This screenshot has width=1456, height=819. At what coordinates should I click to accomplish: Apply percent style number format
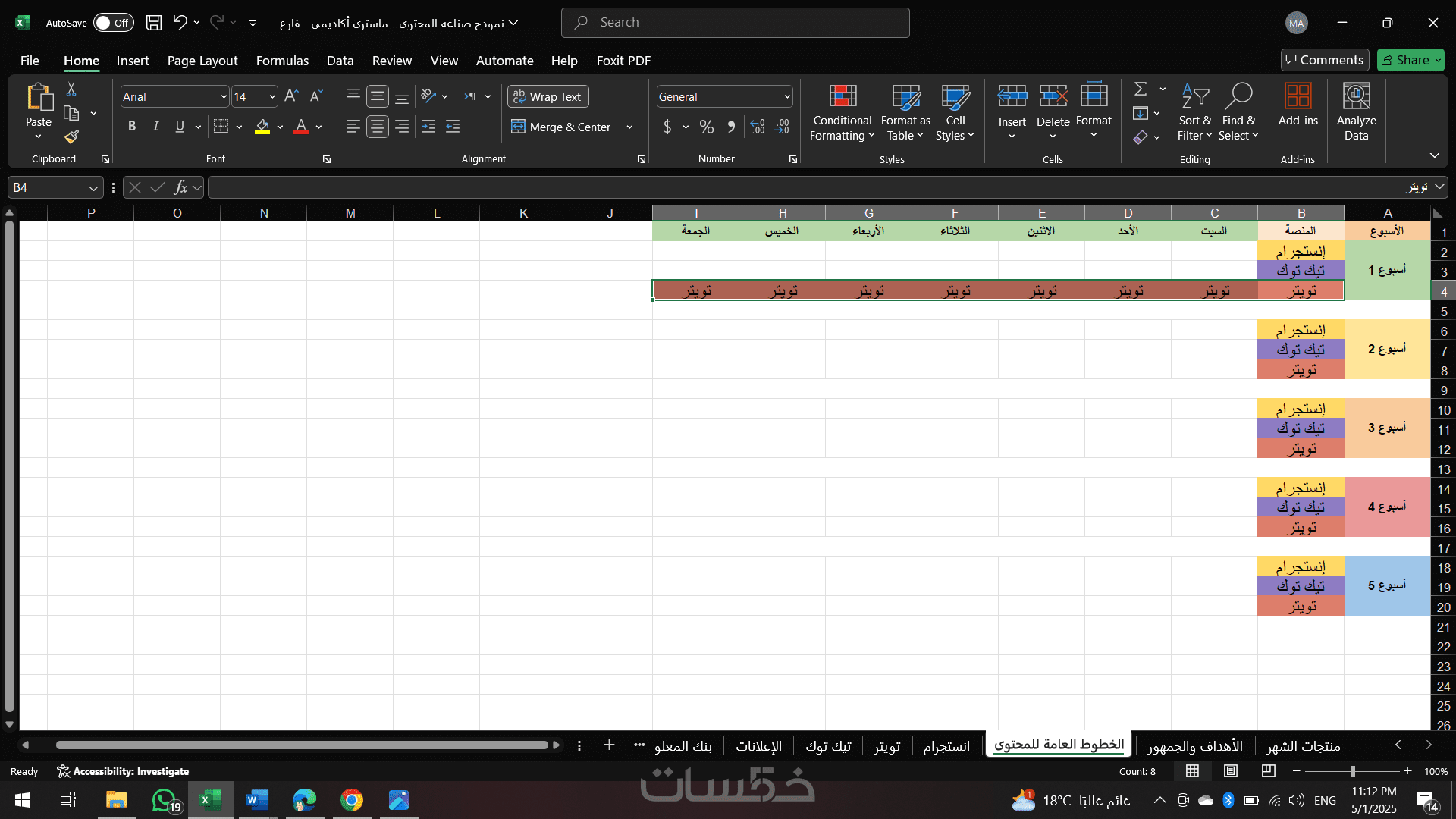(x=706, y=127)
